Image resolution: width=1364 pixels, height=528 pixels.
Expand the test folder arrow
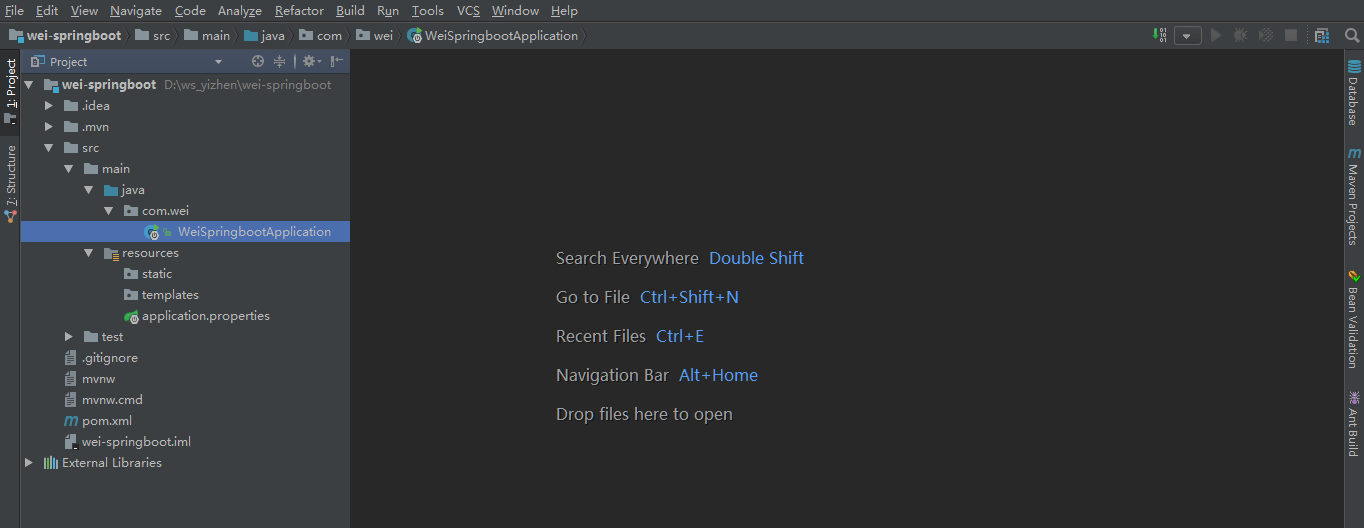[69, 337]
